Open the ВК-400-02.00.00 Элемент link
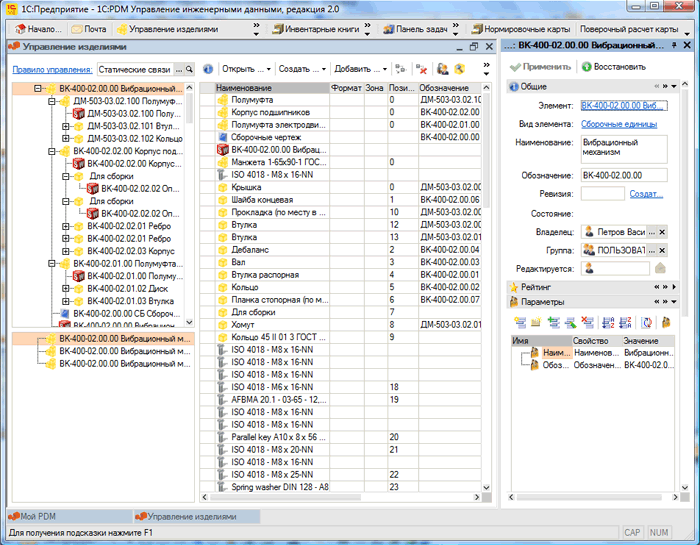The image size is (700, 545). pos(624,106)
